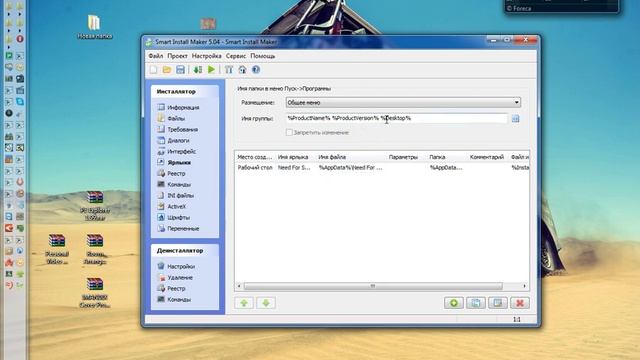640x360 pixels.
Task: Toggle the Запретить изменение checkbox
Action: [289, 132]
